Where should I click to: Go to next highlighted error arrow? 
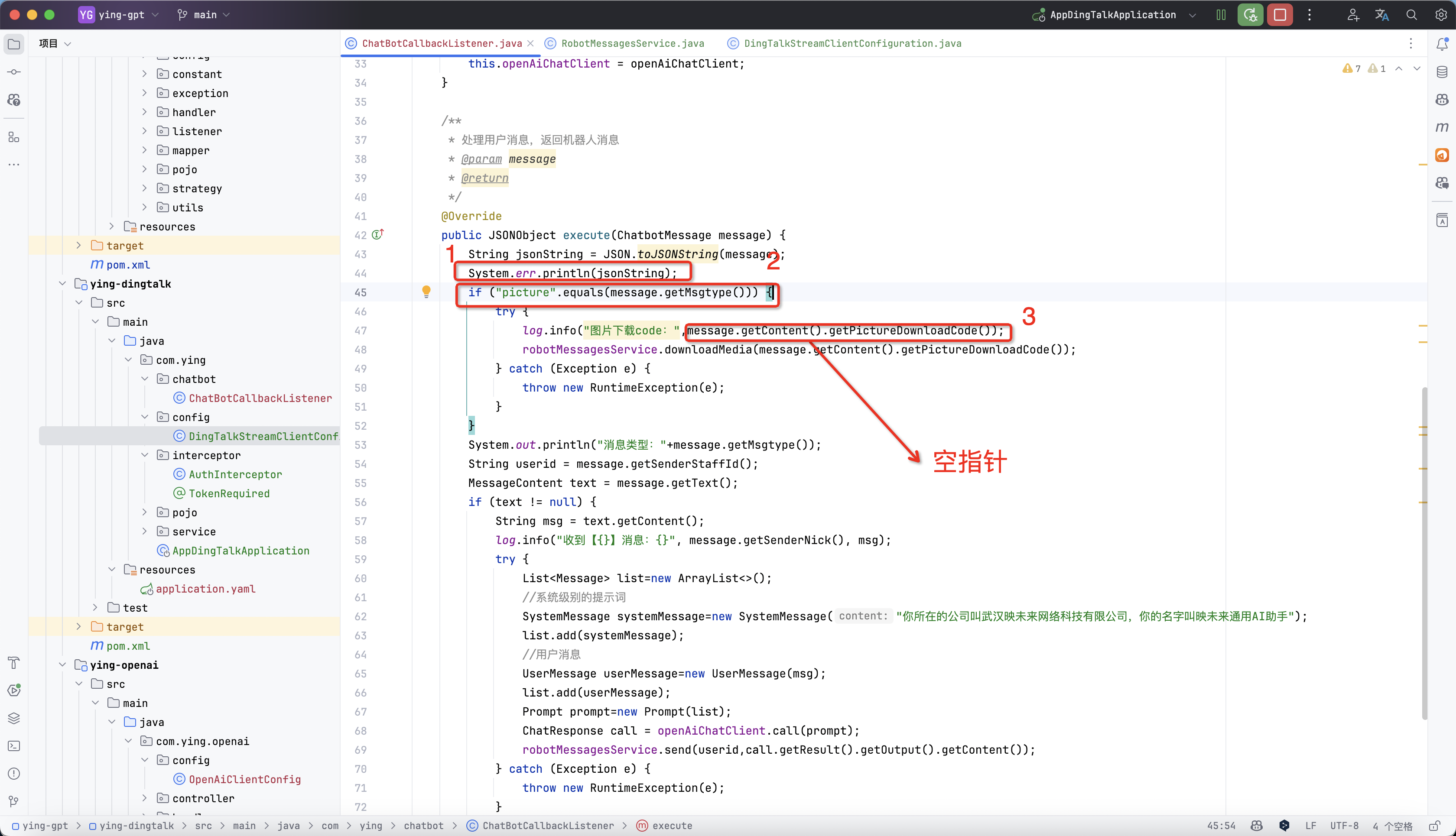(x=1417, y=68)
